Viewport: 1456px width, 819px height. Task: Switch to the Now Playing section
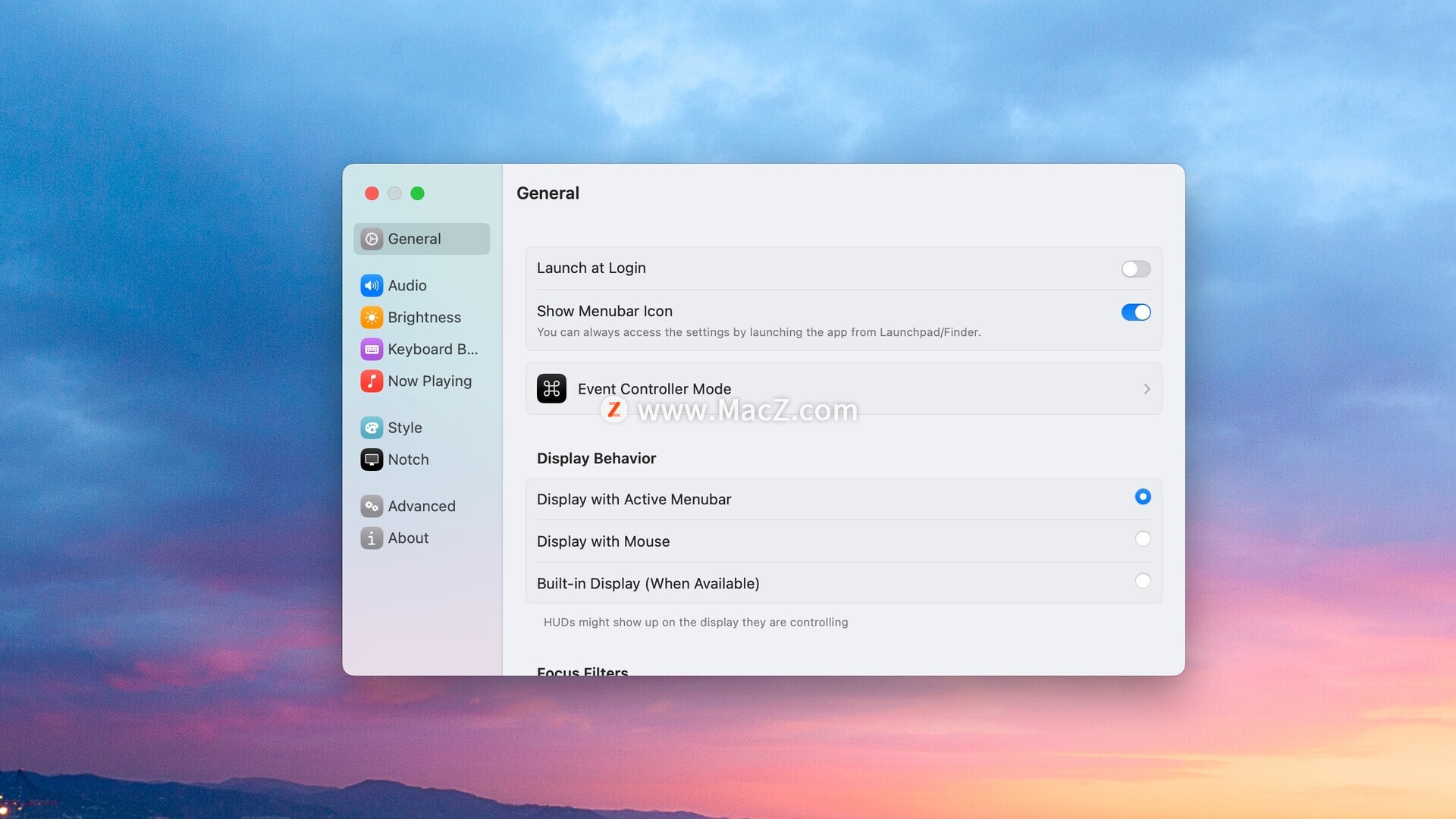point(429,381)
